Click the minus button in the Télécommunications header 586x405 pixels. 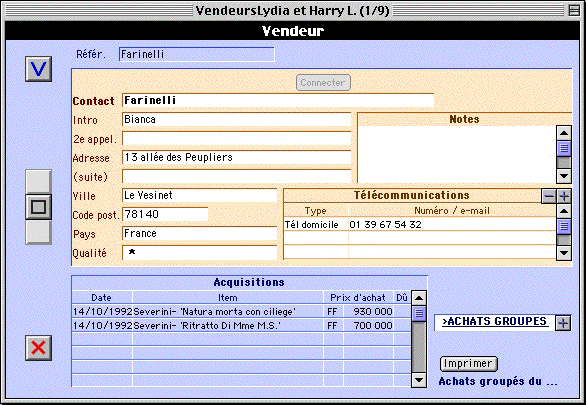pyautogui.click(x=549, y=196)
